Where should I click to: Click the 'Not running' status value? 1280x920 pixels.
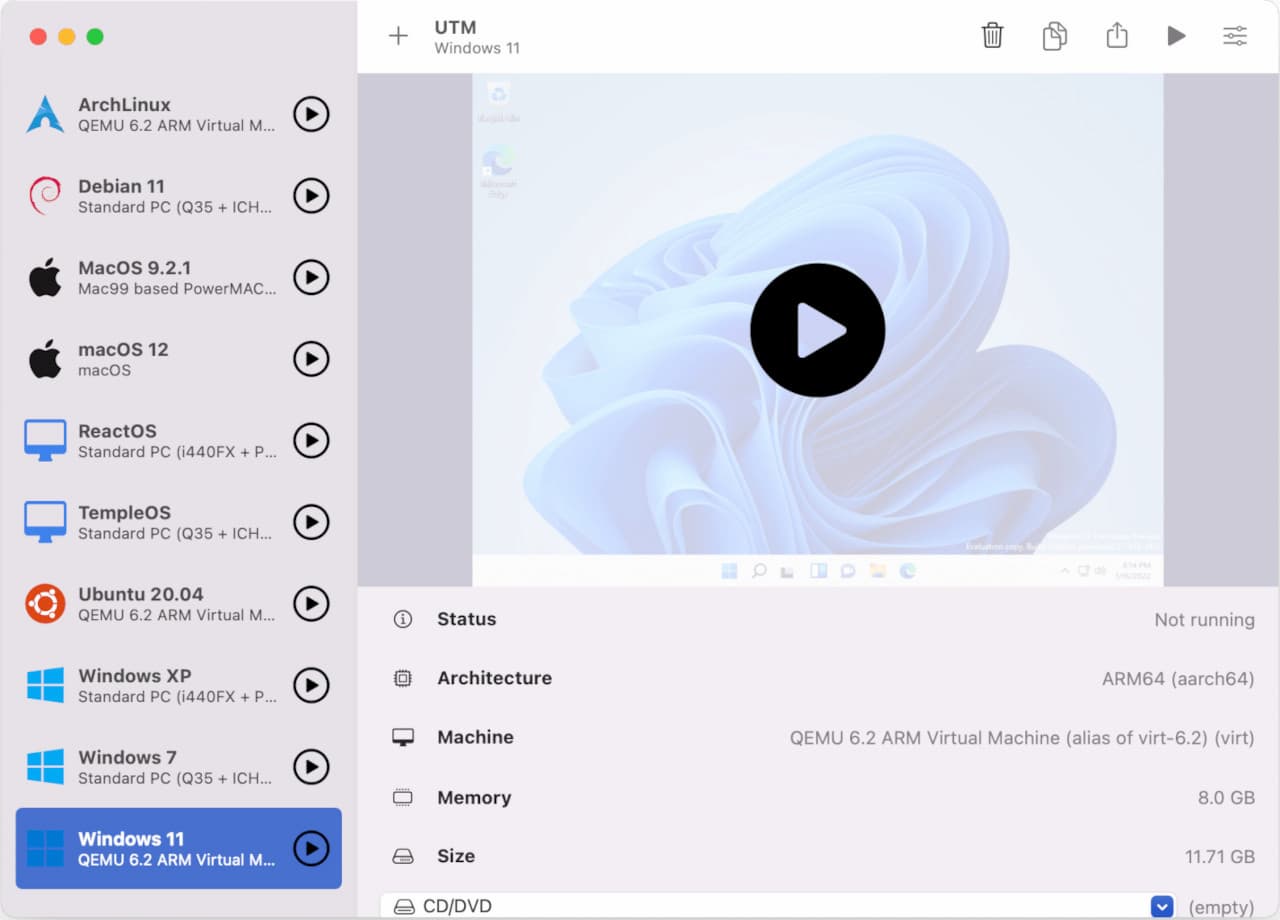click(1204, 620)
